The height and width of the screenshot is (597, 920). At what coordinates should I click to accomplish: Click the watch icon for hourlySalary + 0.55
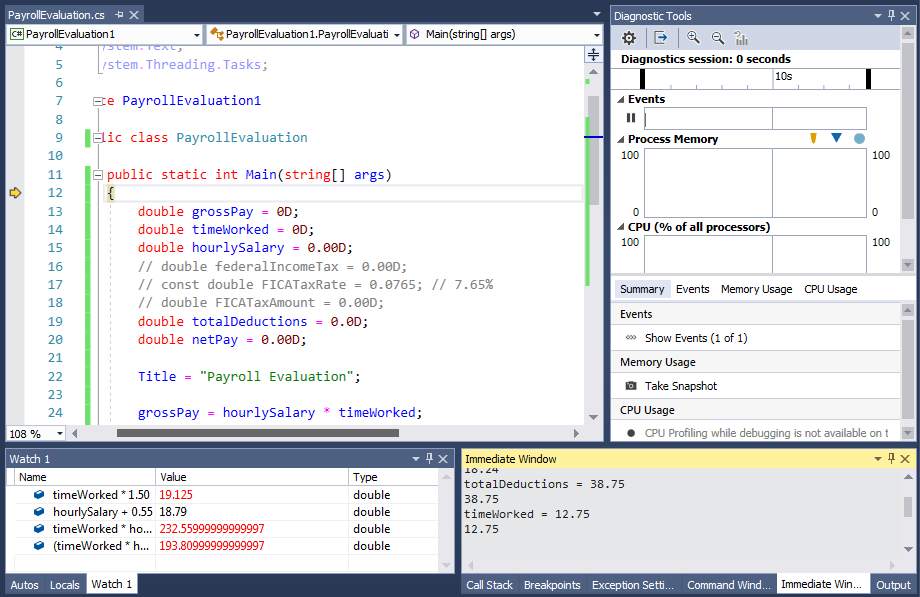(39, 511)
